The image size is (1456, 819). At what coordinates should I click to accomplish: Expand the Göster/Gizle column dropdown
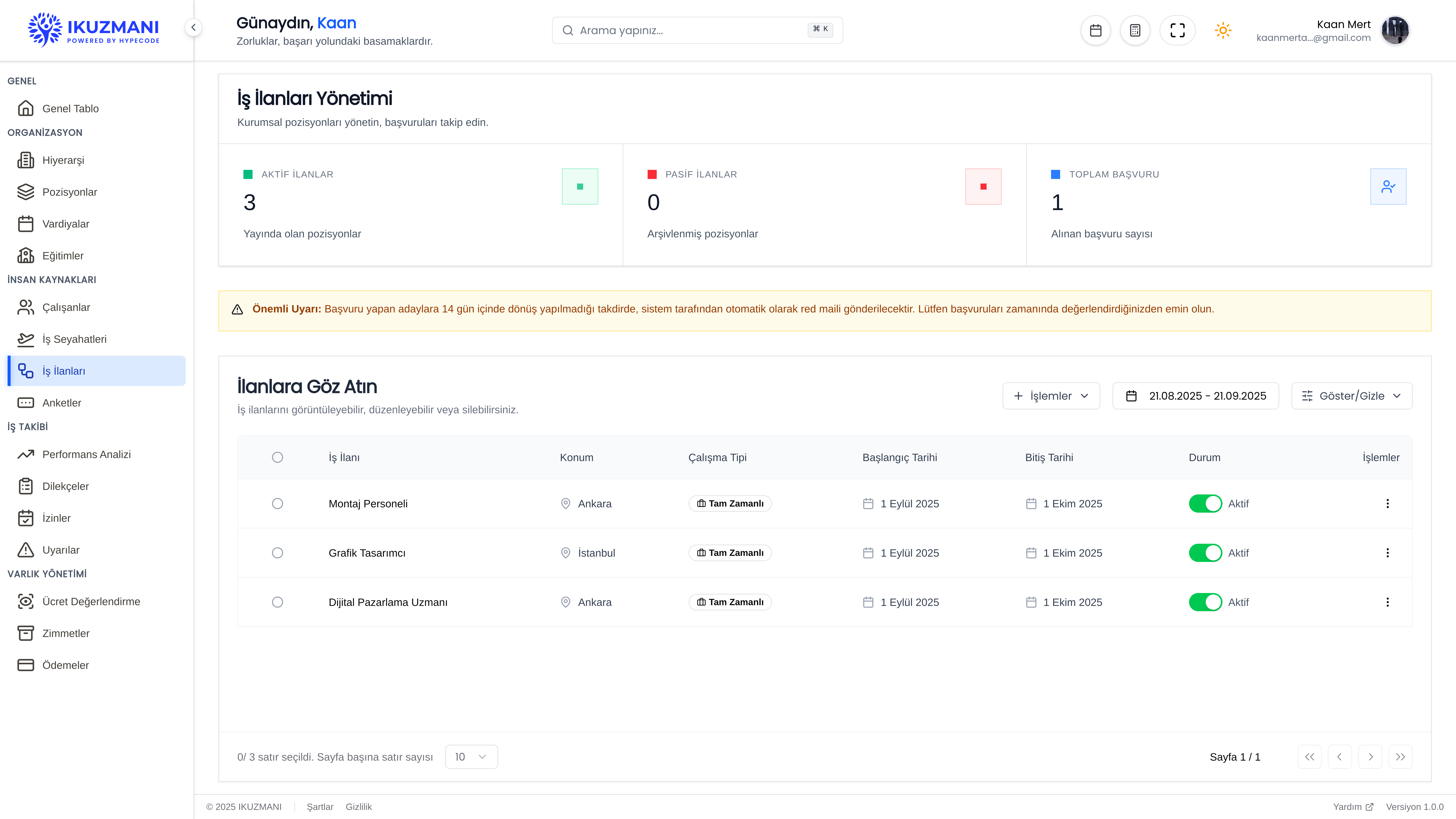pos(1351,396)
